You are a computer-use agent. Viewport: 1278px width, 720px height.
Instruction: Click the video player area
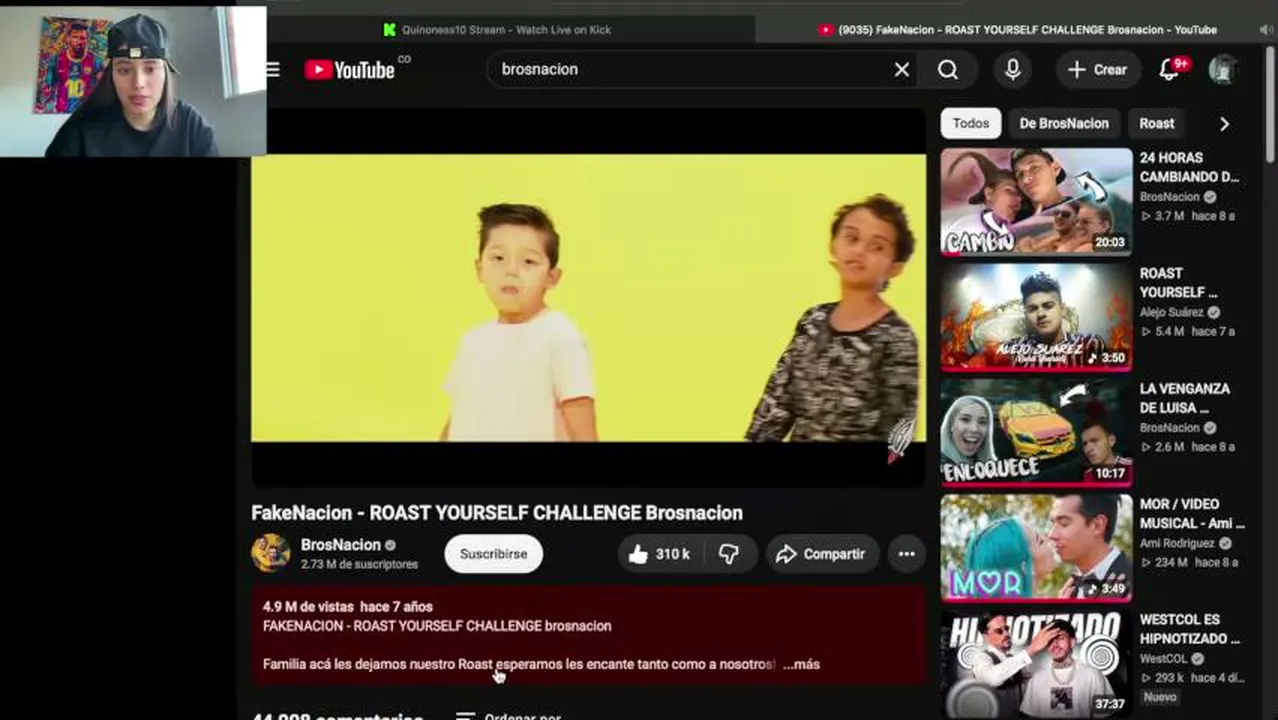(x=588, y=297)
